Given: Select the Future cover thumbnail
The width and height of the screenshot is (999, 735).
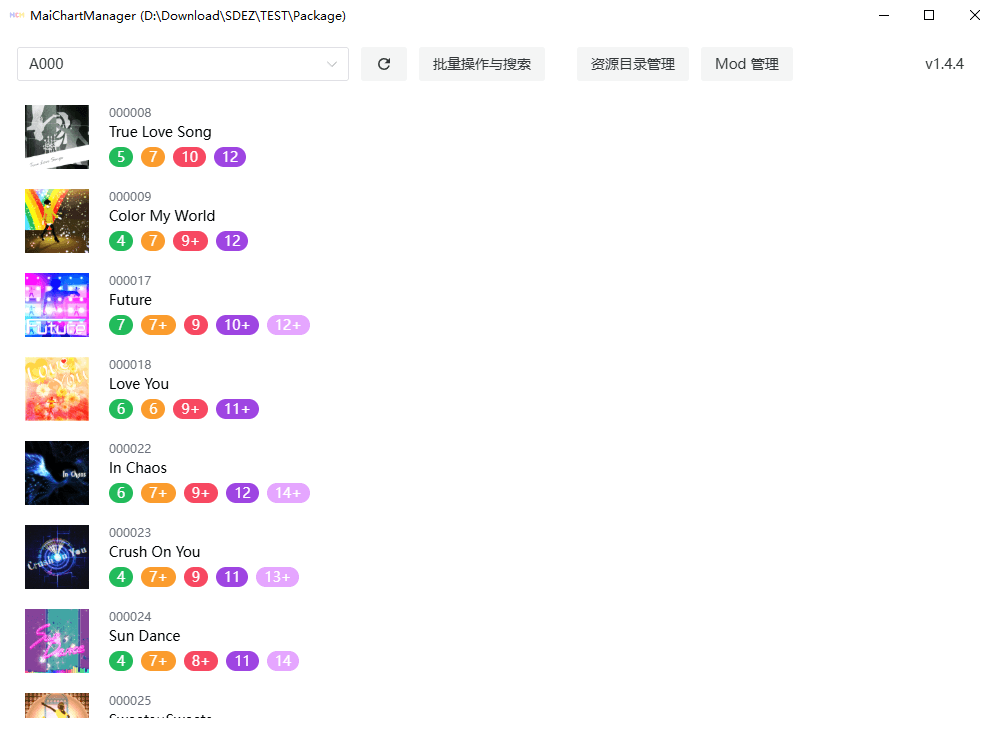Looking at the screenshot, I should point(57,305).
